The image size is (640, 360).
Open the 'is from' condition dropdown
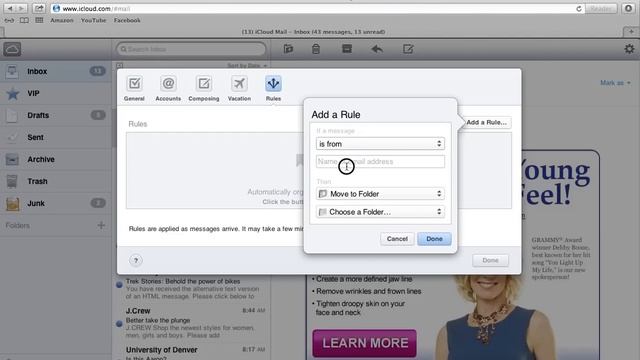coord(380,144)
